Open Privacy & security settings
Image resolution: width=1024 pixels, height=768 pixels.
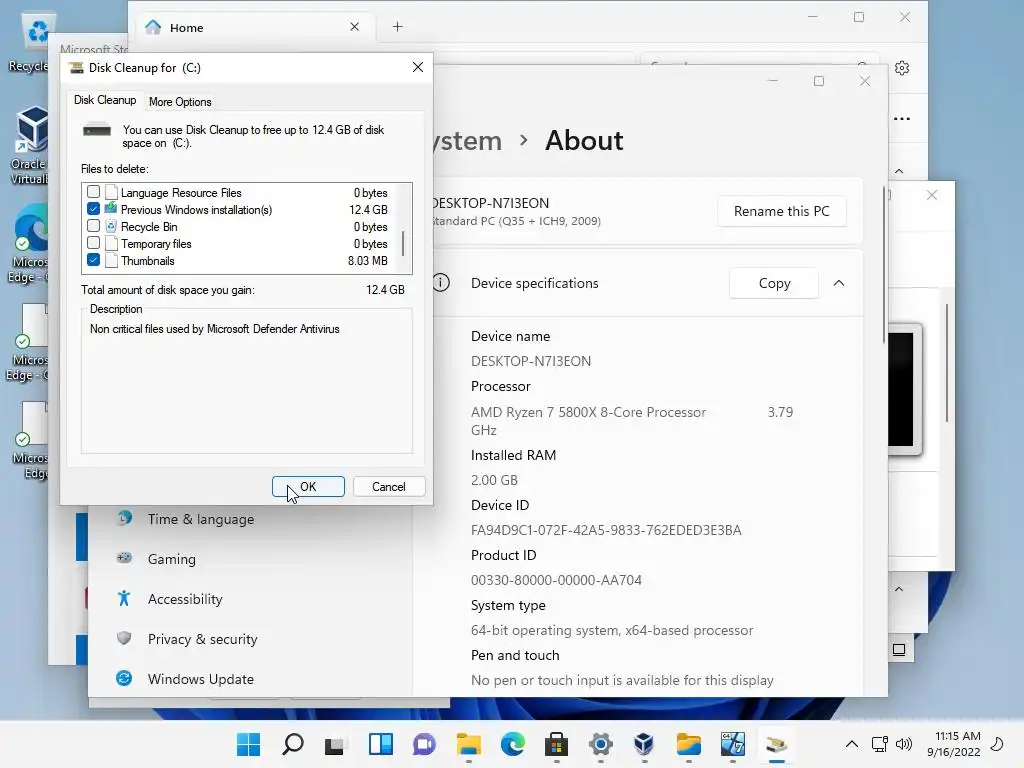click(x=202, y=639)
